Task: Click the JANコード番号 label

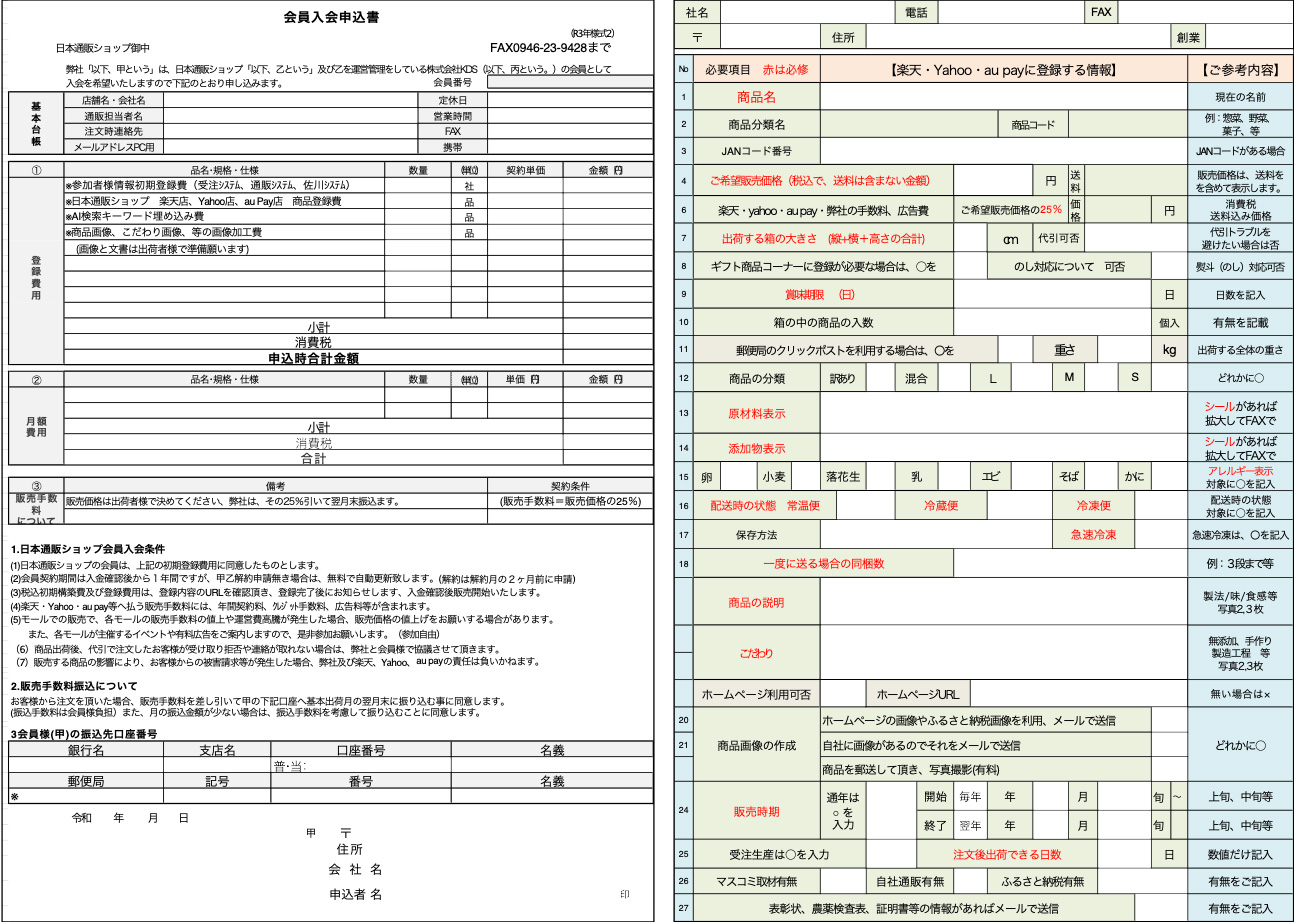Action: coord(757,151)
